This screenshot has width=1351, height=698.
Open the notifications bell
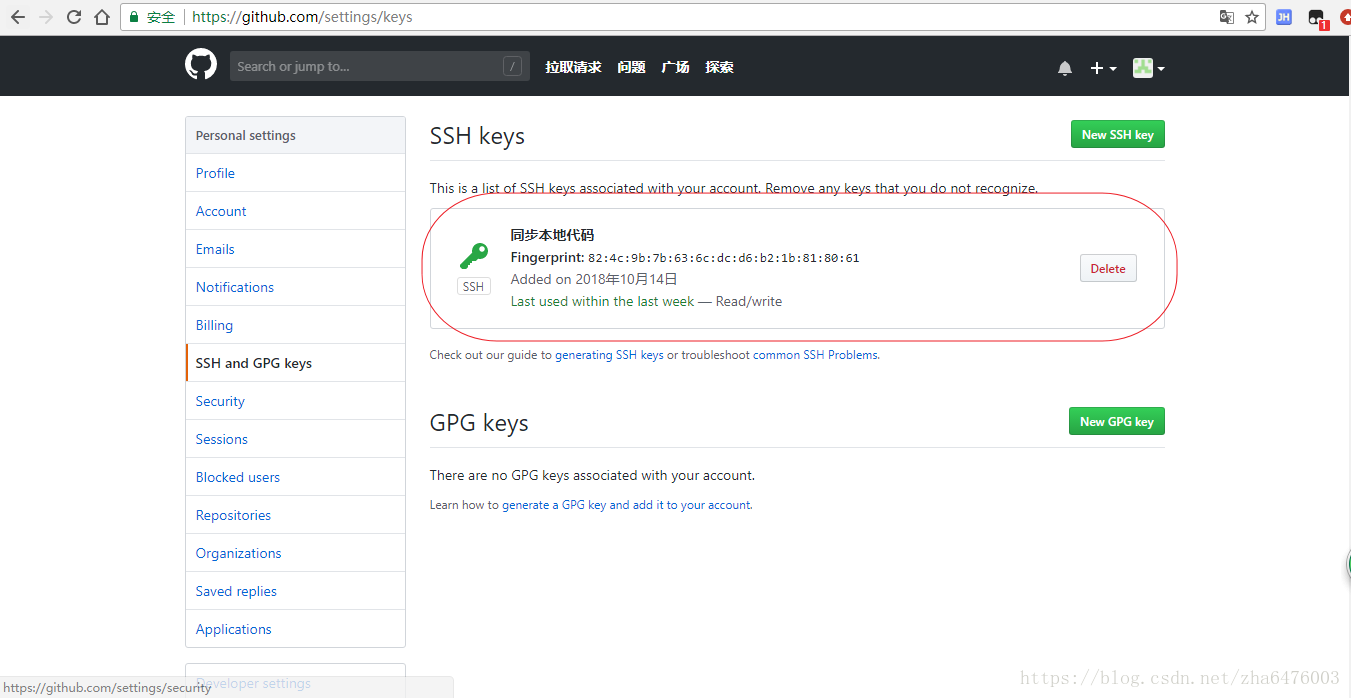[x=1065, y=68]
